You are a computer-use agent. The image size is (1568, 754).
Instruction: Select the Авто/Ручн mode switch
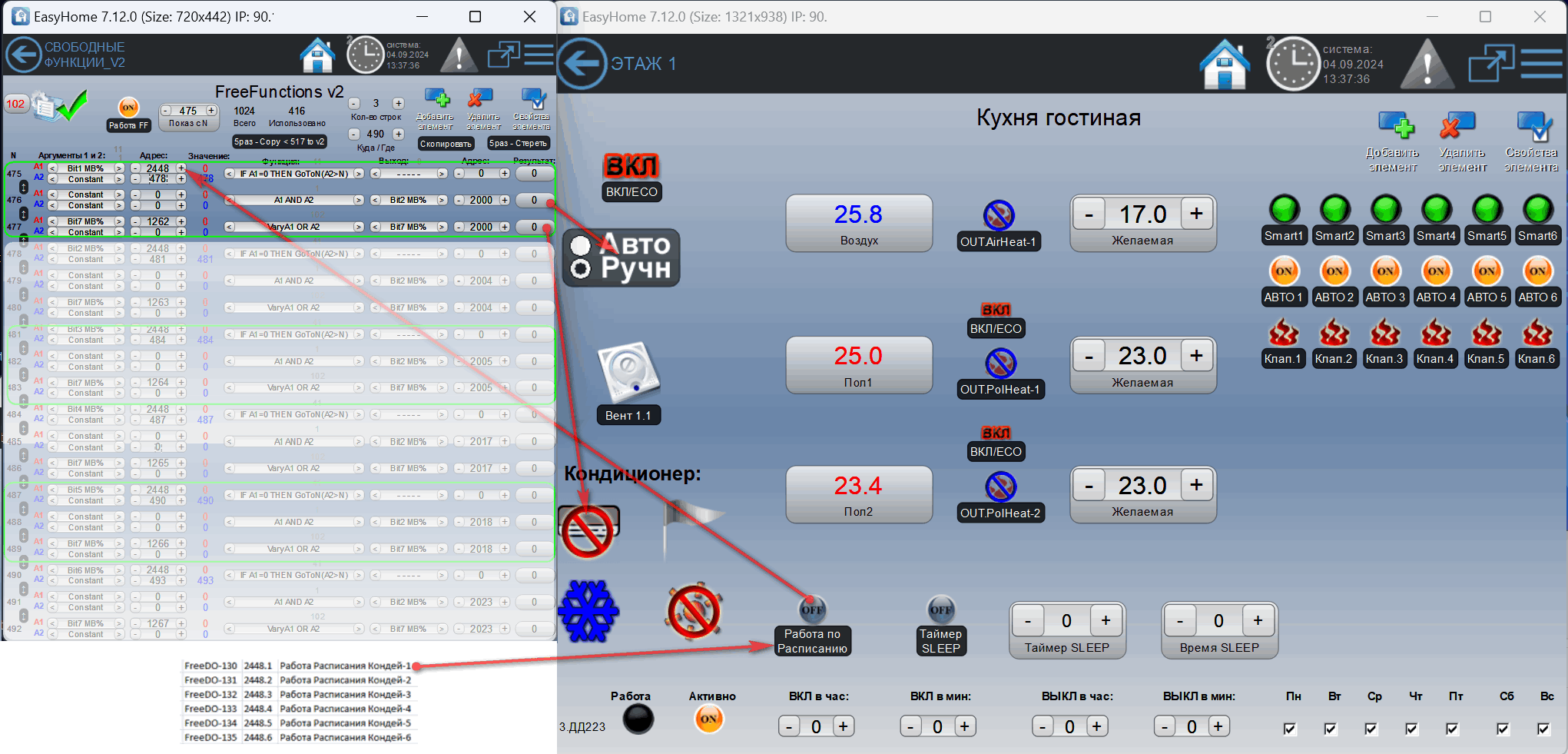(621, 257)
